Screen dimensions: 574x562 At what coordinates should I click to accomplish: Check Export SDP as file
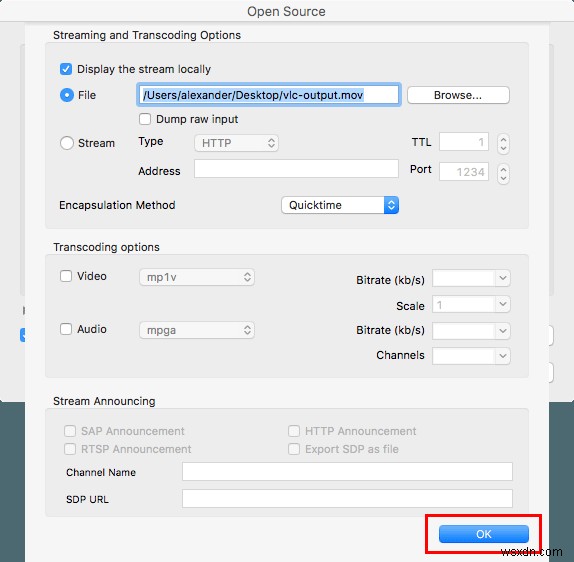(294, 449)
